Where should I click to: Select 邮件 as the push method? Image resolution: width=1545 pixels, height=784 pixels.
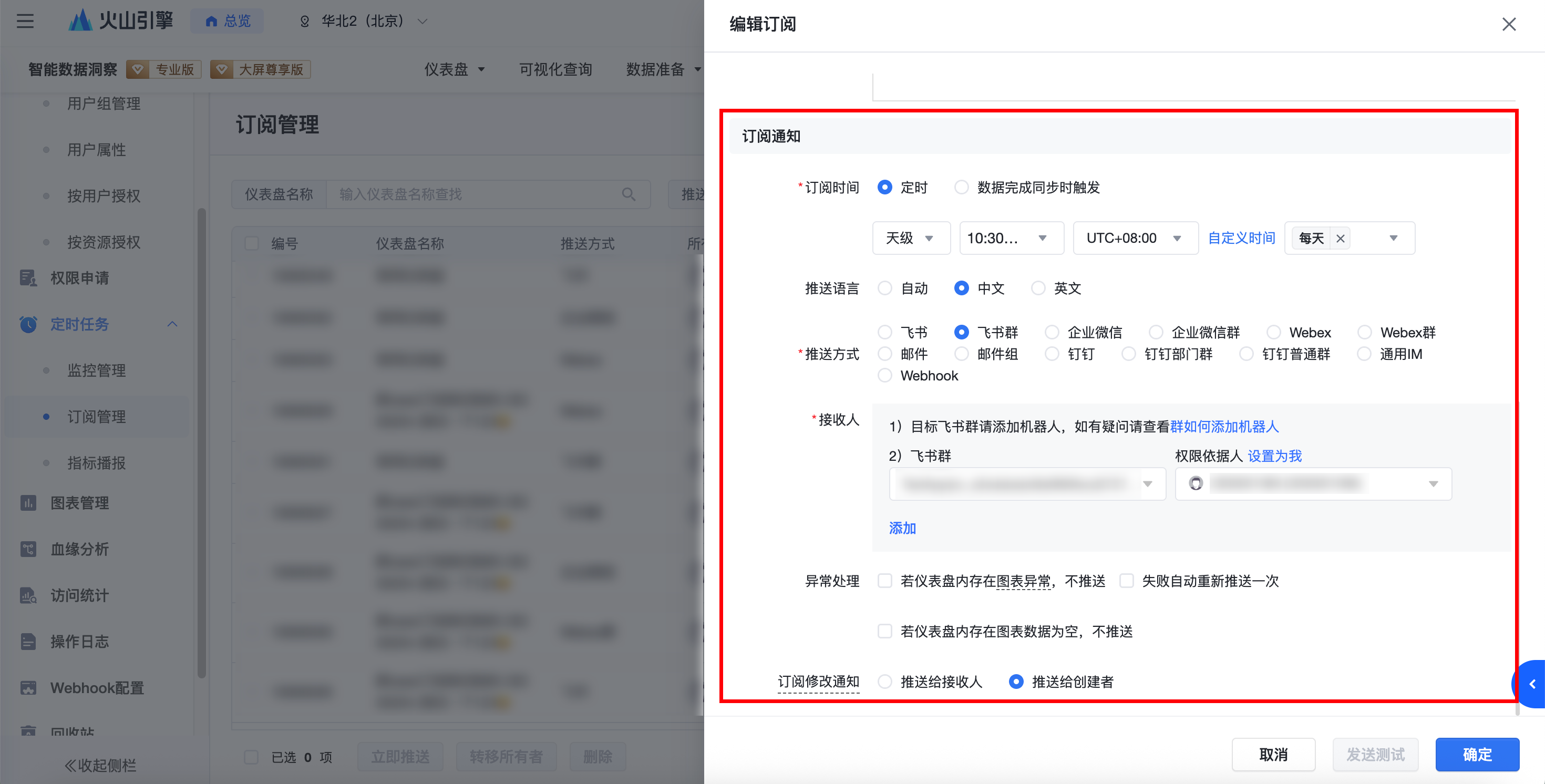[884, 354]
